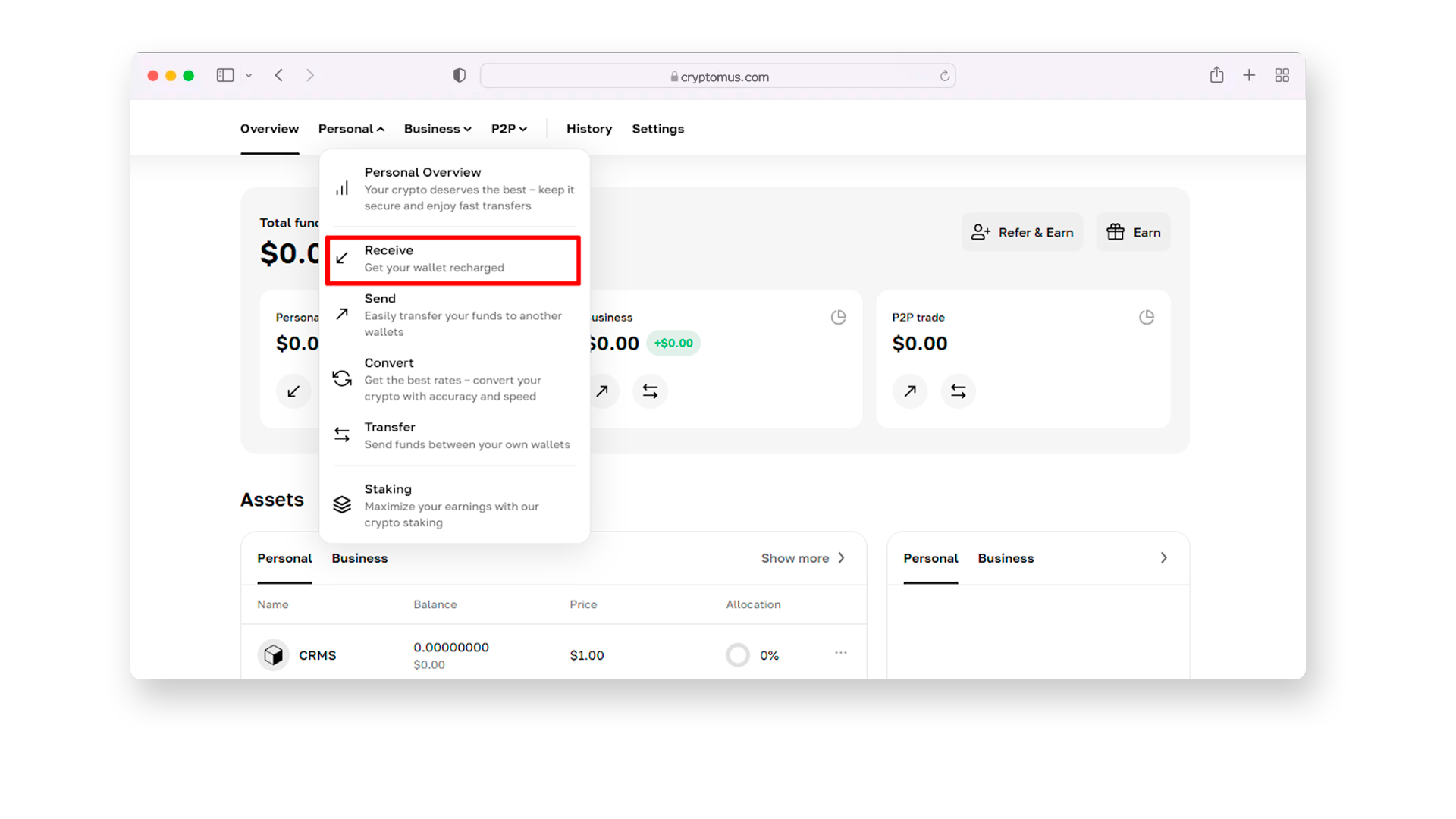Viewport: 1456px width, 819px height.
Task: Click the Allocation column header
Action: (753, 604)
